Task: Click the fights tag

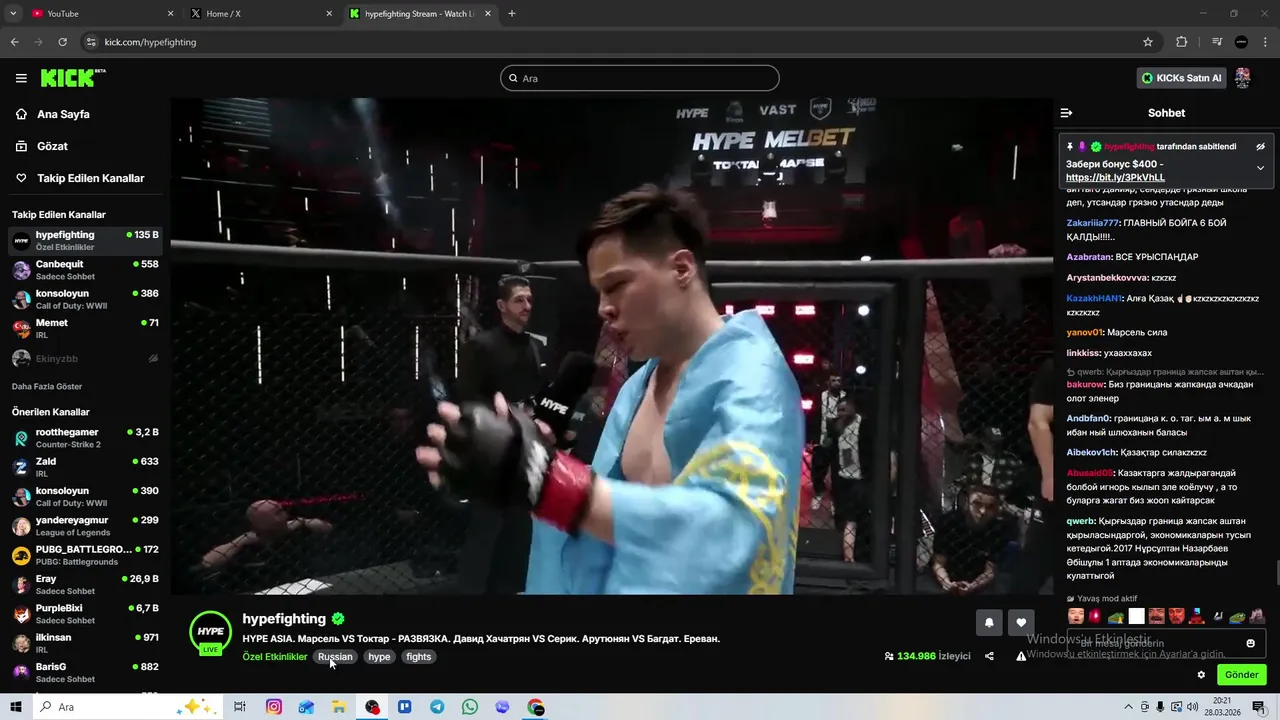Action: [x=419, y=657]
